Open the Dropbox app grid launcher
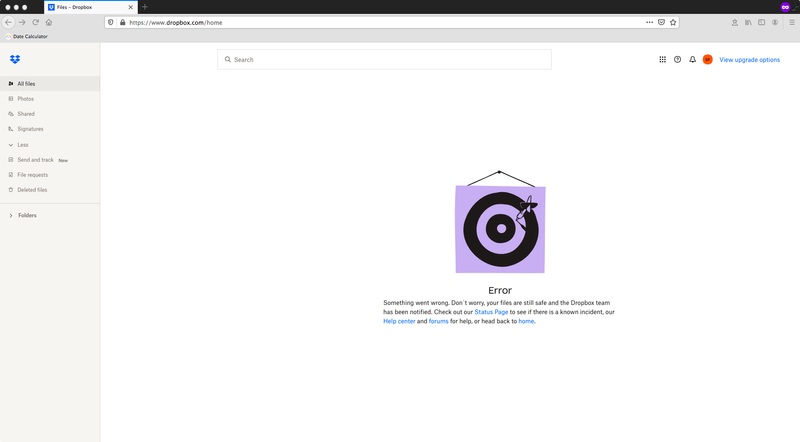Viewport: 800px width, 442px height. [x=662, y=60]
